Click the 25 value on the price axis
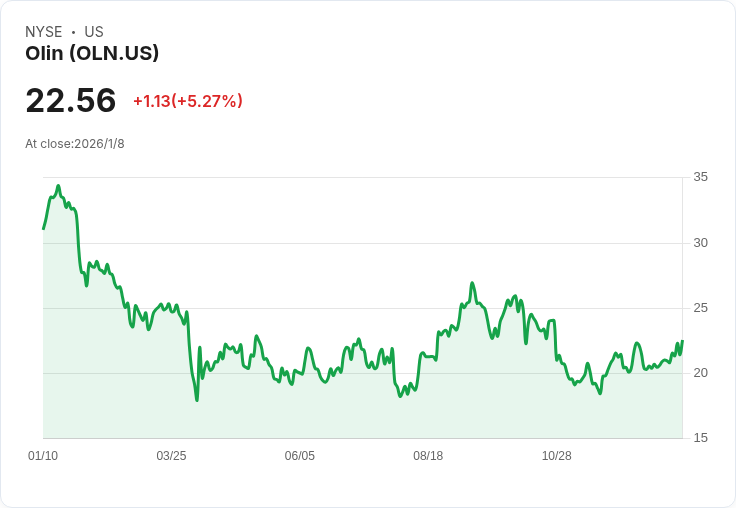 (701, 308)
